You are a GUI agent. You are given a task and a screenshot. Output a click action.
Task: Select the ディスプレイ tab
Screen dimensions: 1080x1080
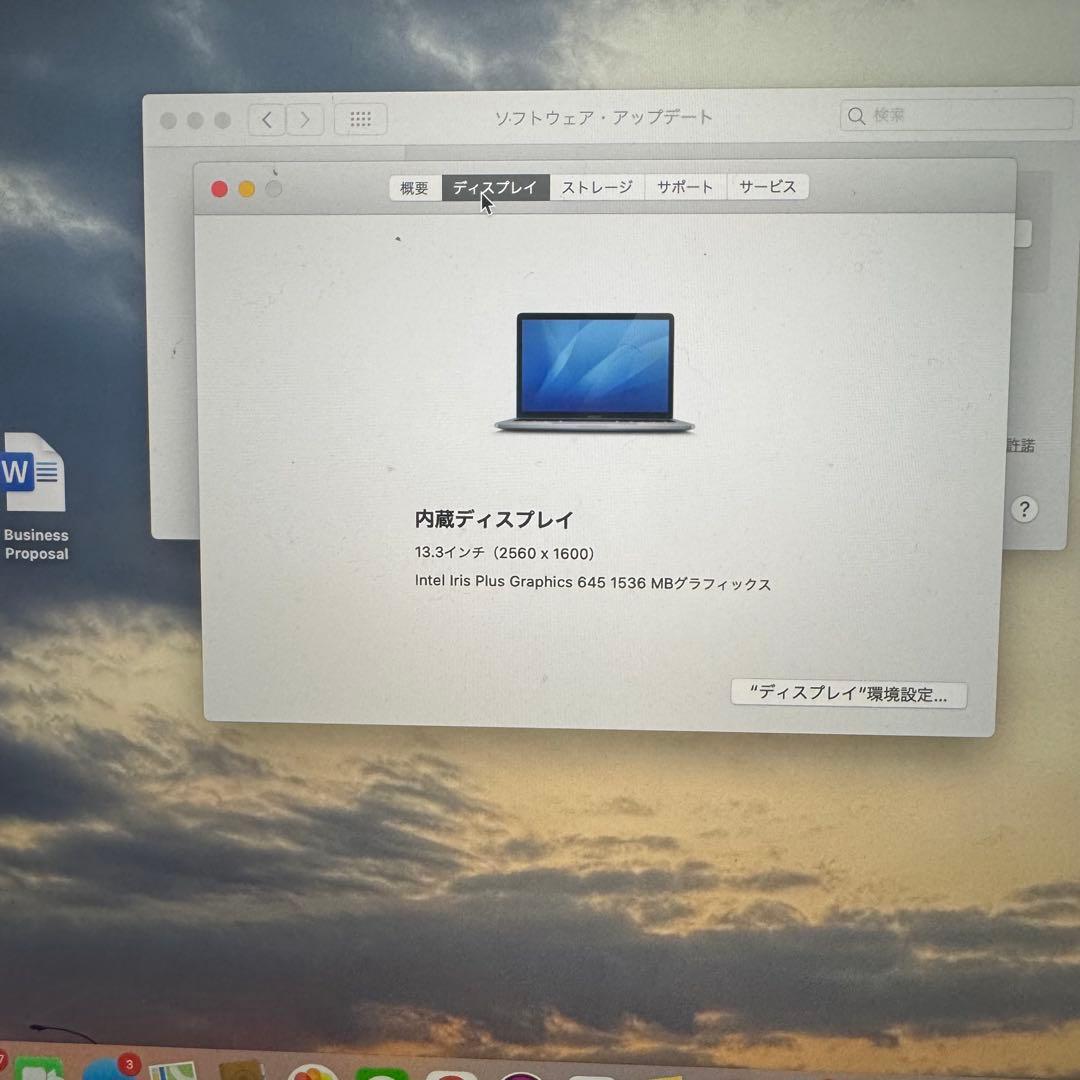coord(494,187)
